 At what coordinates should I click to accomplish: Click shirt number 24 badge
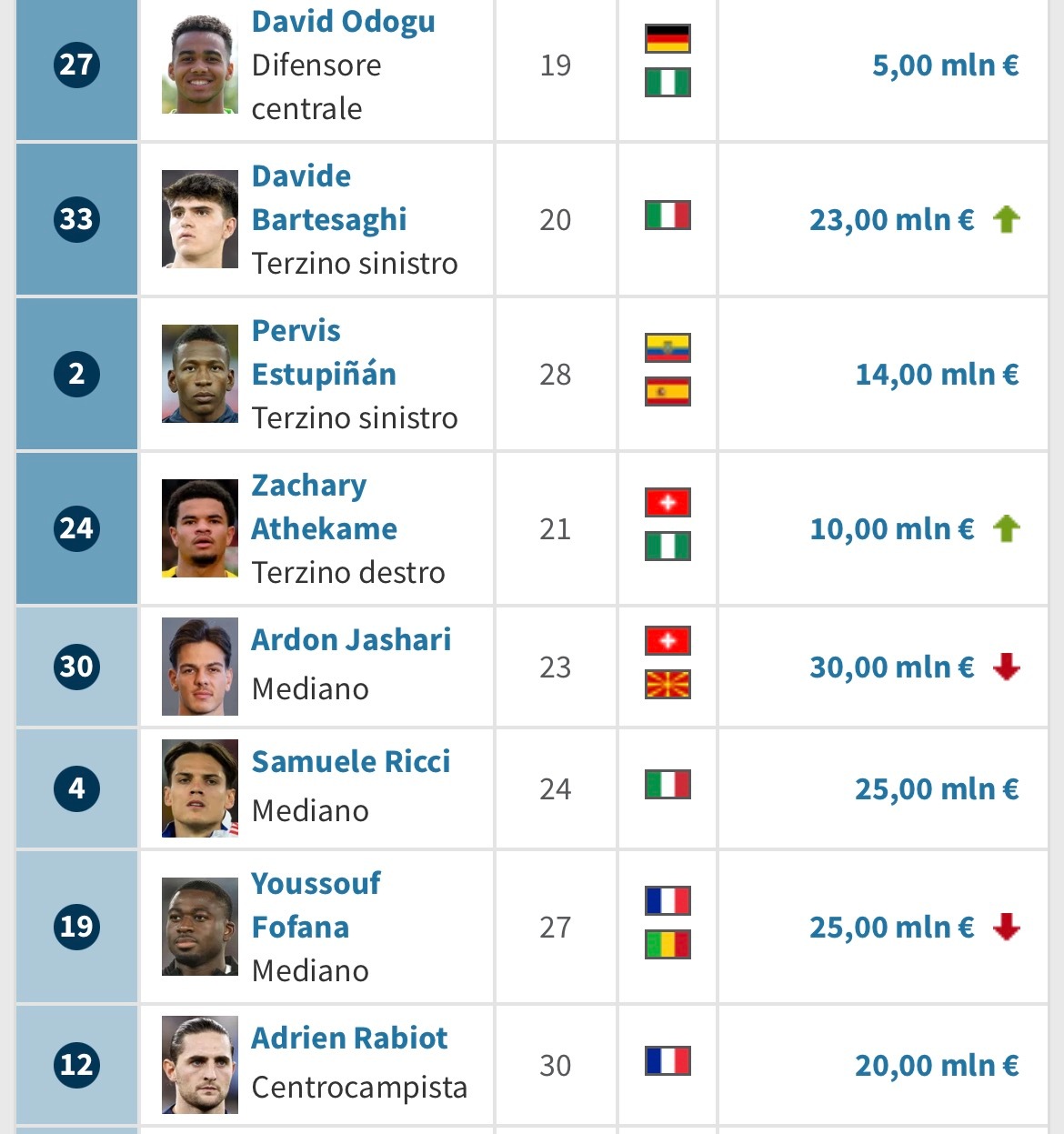point(76,528)
